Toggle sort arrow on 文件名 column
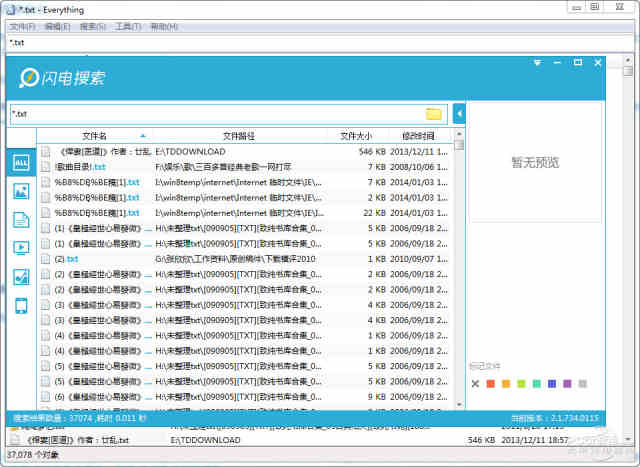The image size is (640, 467). pyautogui.click(x=142, y=136)
